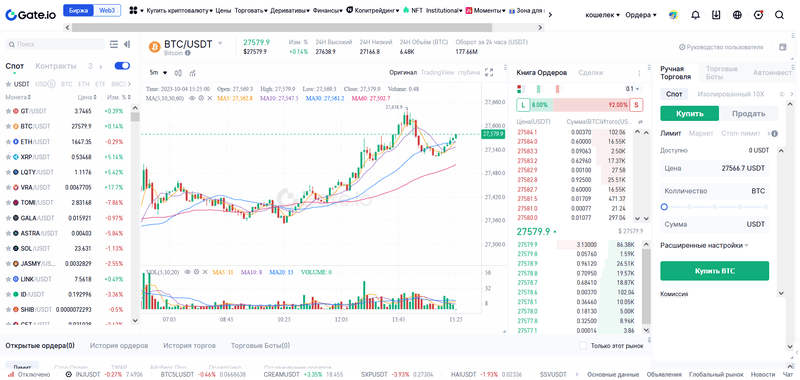Select the Маркет order type
This screenshot has height=380, width=800.
701,133
